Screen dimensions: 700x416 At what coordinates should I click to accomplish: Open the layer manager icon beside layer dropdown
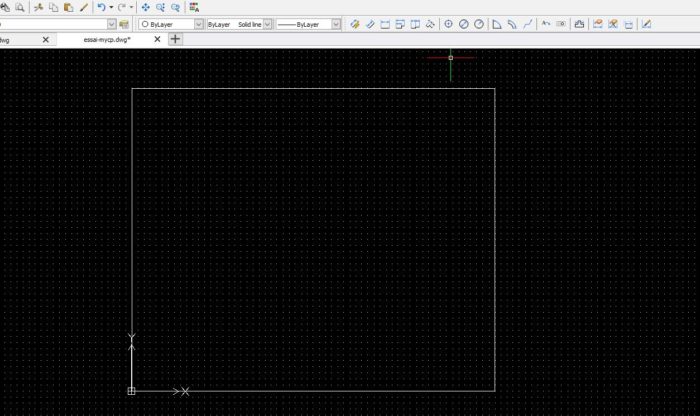tap(124, 24)
